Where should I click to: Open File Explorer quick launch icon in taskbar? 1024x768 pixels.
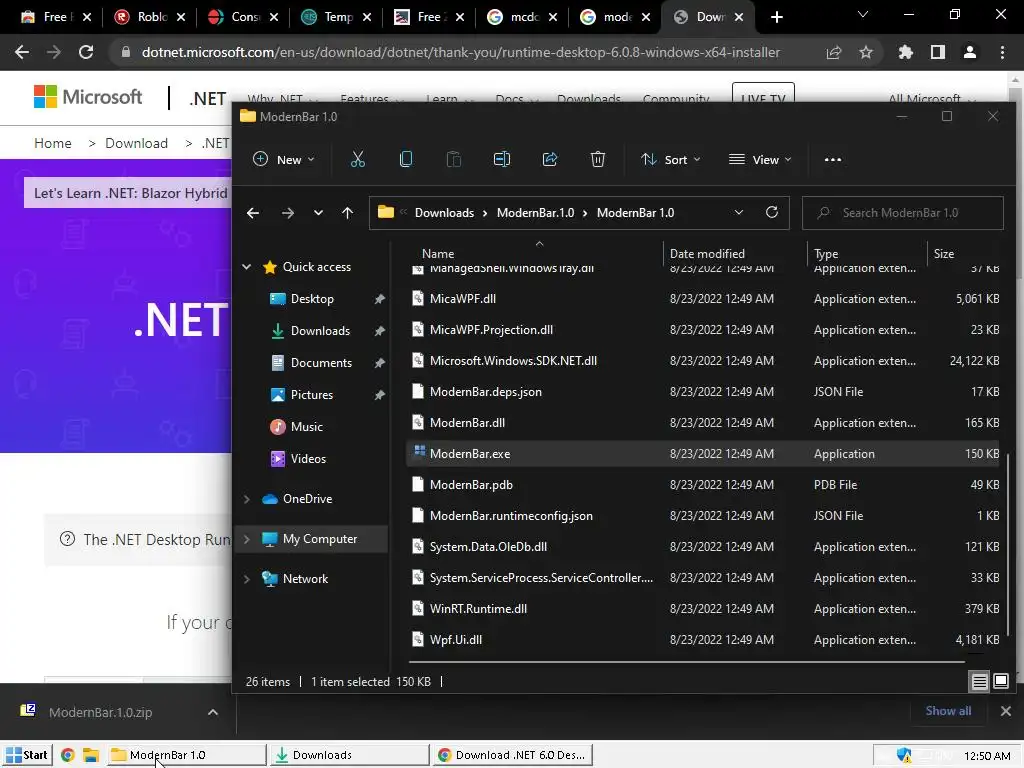[90, 755]
